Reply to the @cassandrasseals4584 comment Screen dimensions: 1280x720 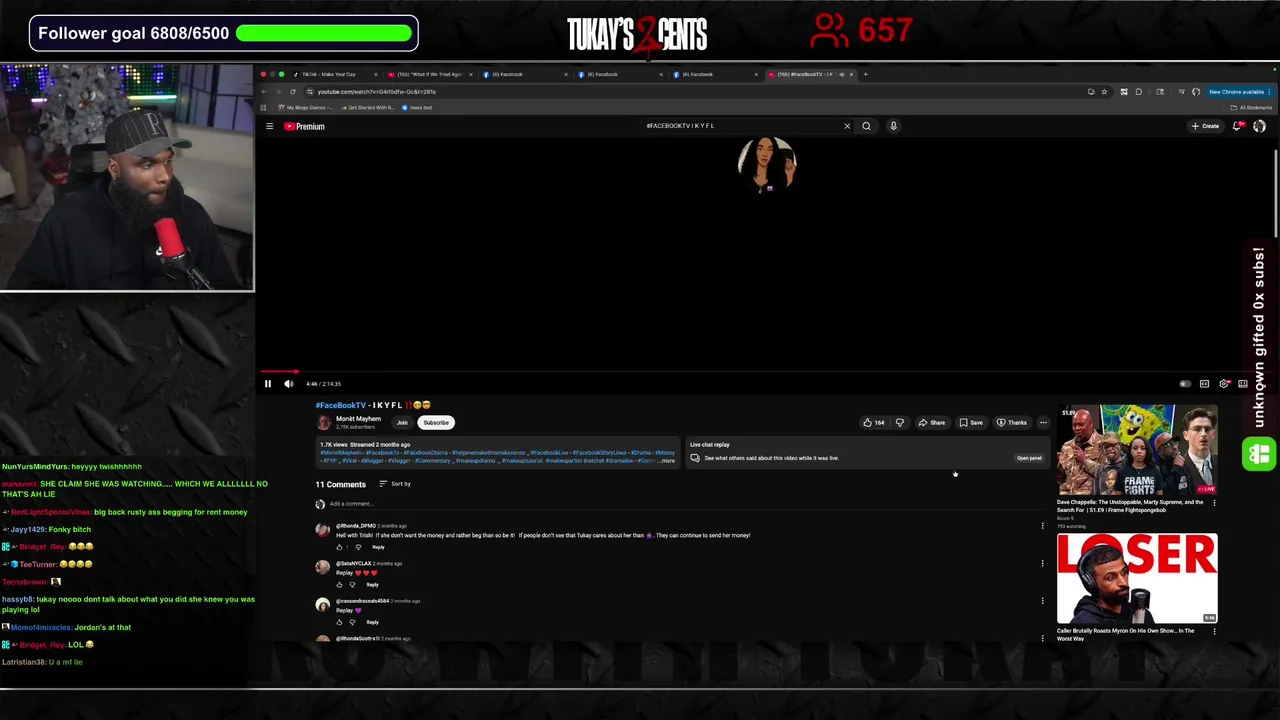[372, 622]
